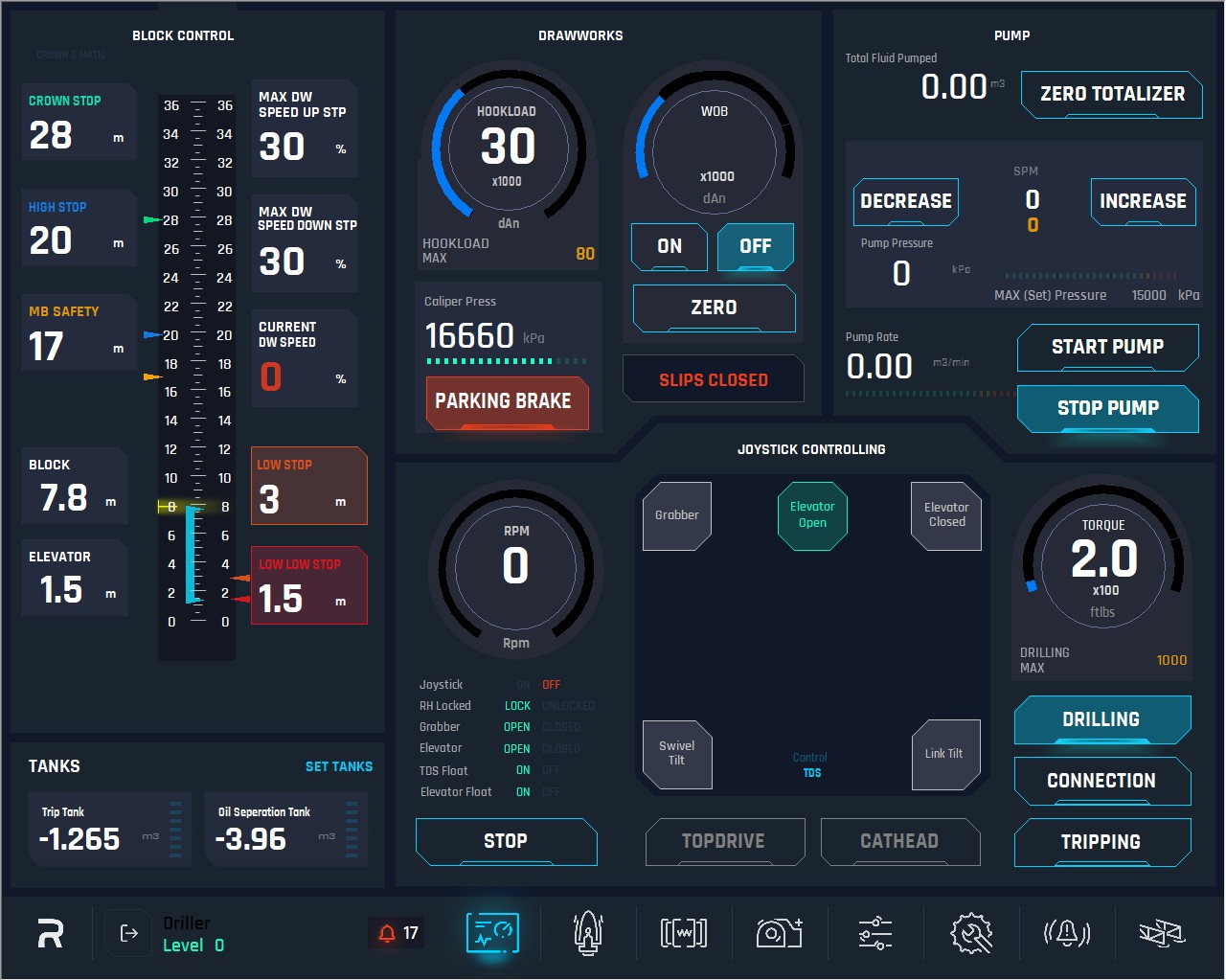Screen dimensions: 1226x980
Task: Open the alarm bell notifications showing 17
Action: [397, 933]
